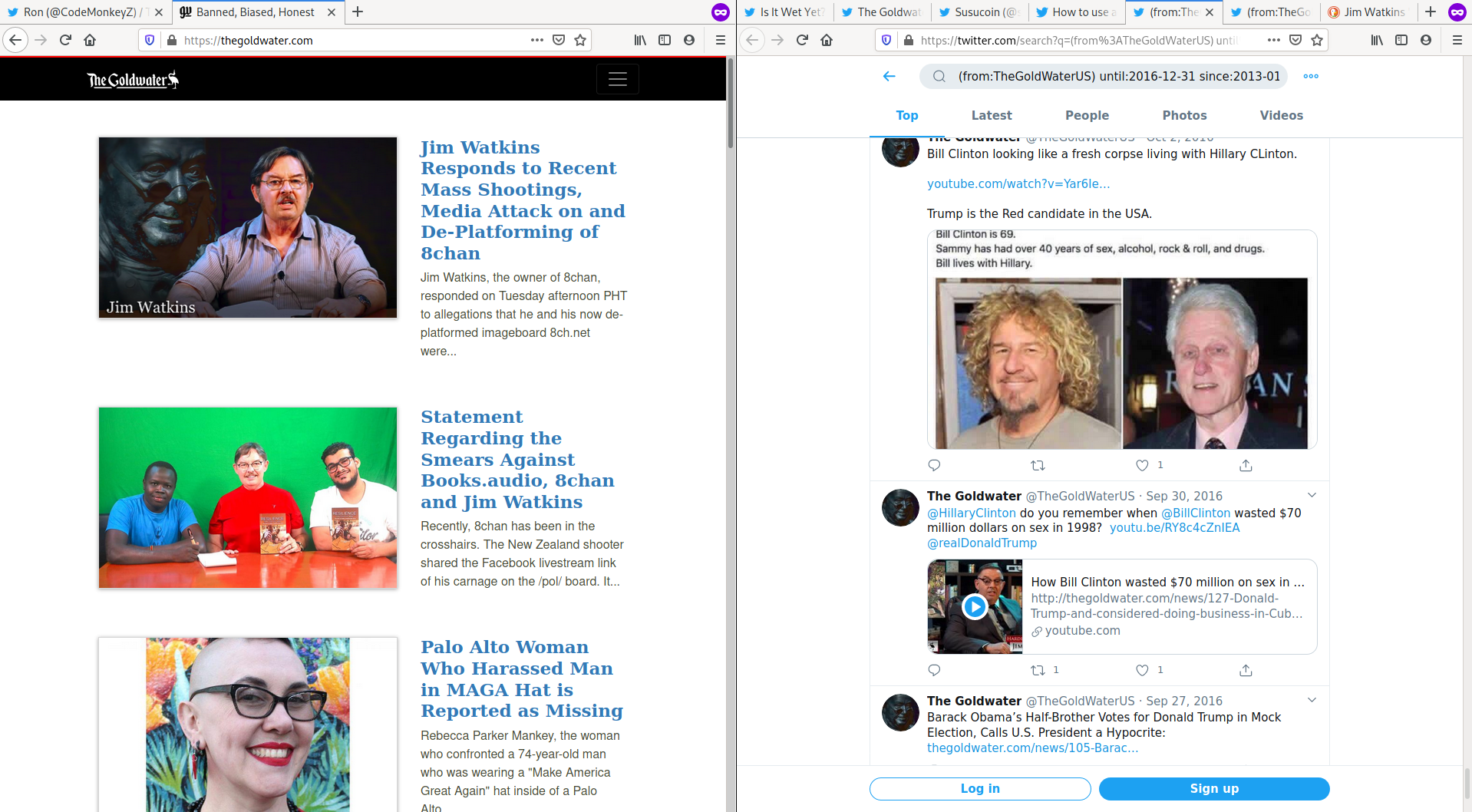Bookmark thegoldwater.com with the star icon
The image size is (1472, 812).
580,40
